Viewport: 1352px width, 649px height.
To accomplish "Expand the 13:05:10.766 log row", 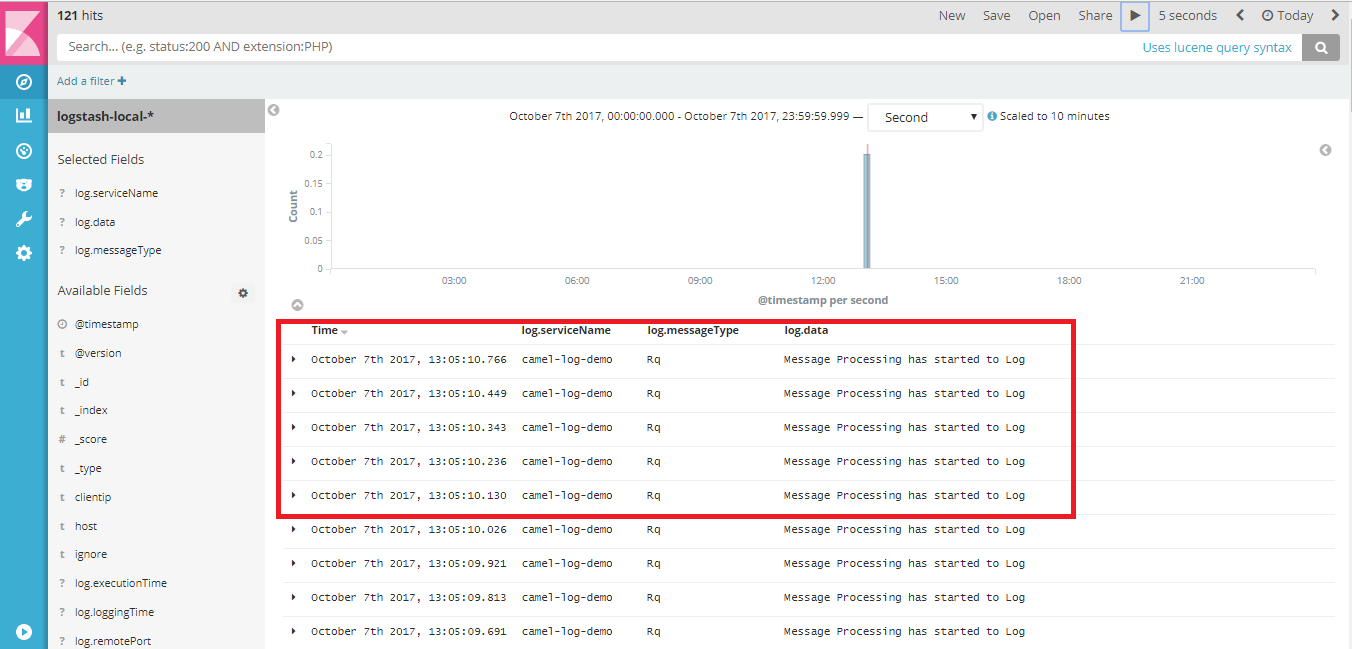I will tap(293, 359).
